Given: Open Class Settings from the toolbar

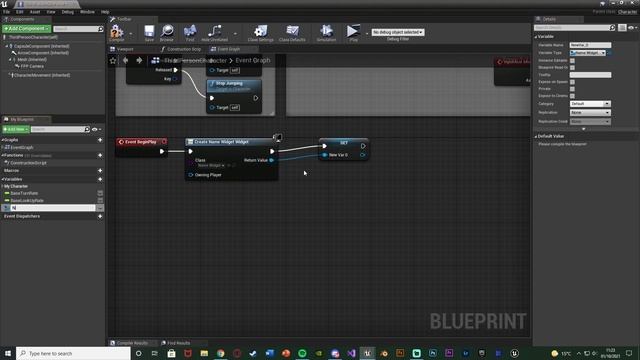Looking at the screenshot, I should point(260,33).
